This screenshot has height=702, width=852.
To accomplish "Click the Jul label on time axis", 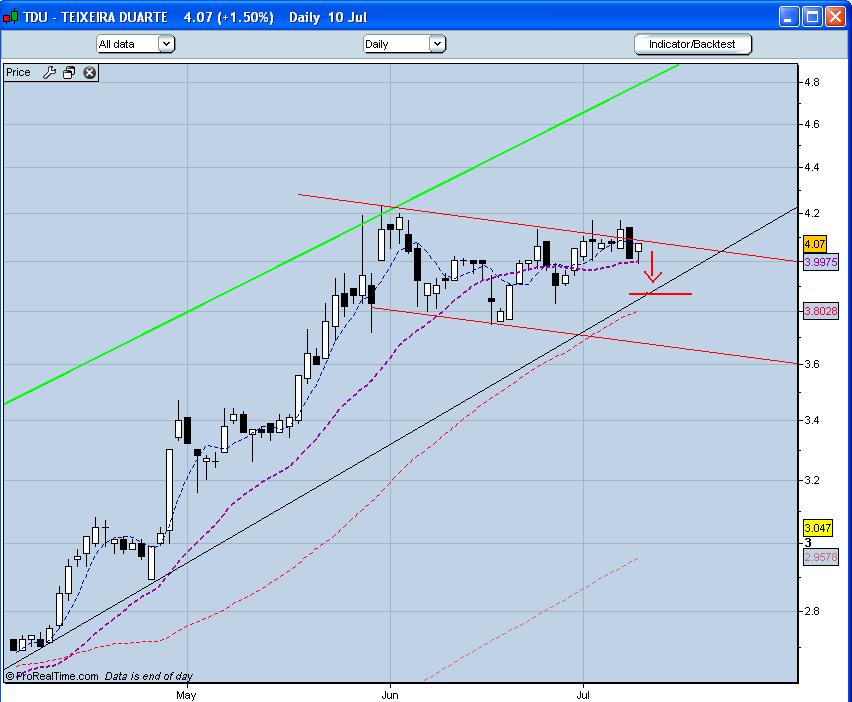I will click(583, 695).
